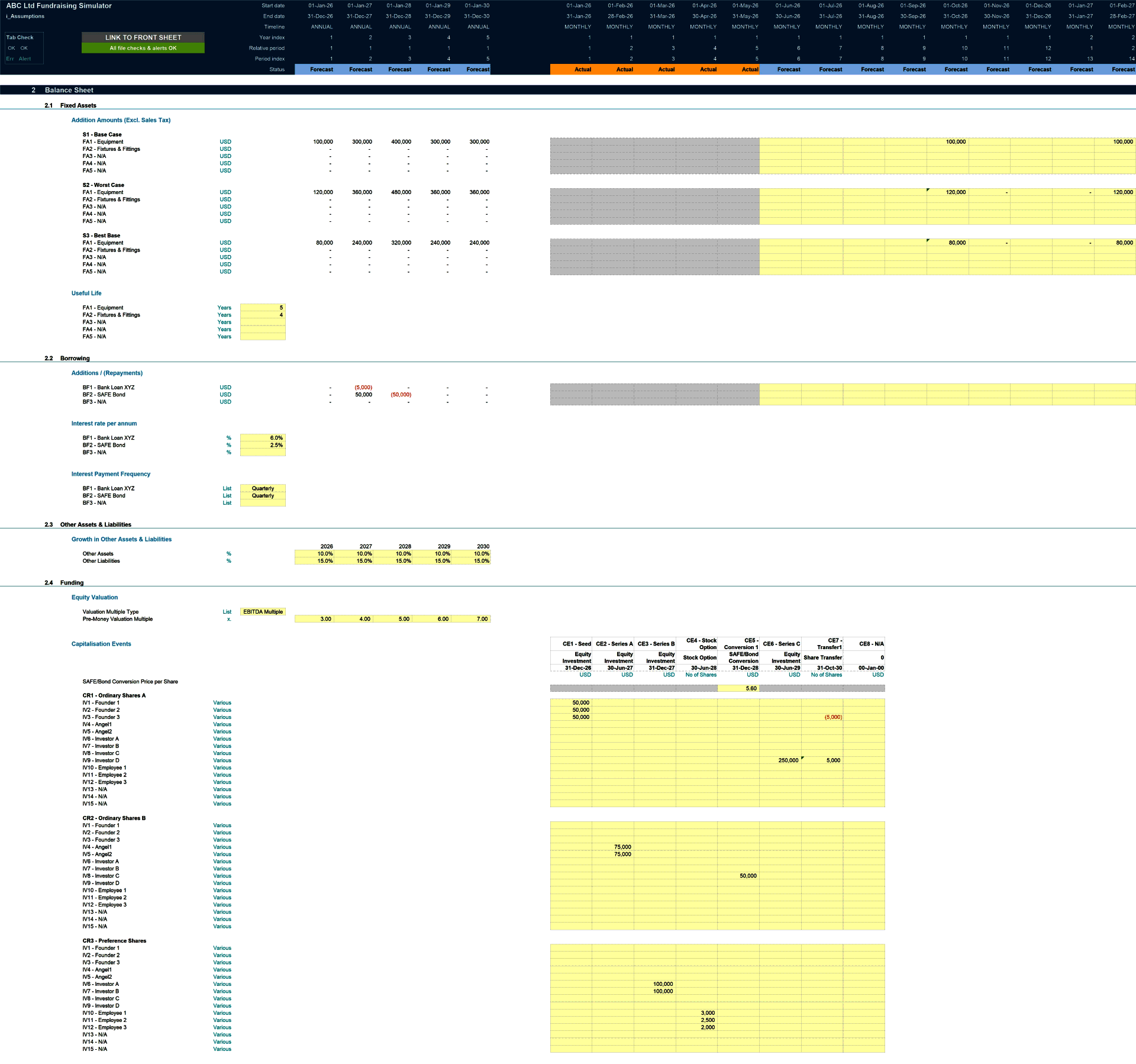Select CR2 Investor C's 50,000 conversion cell
1136x1064 pixels.
(738, 876)
